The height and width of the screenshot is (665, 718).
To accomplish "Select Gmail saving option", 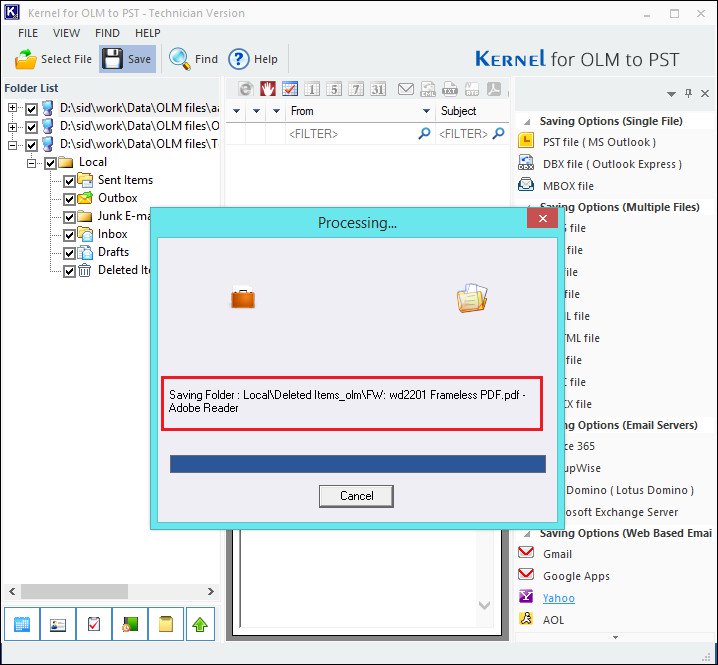I will tap(557, 554).
